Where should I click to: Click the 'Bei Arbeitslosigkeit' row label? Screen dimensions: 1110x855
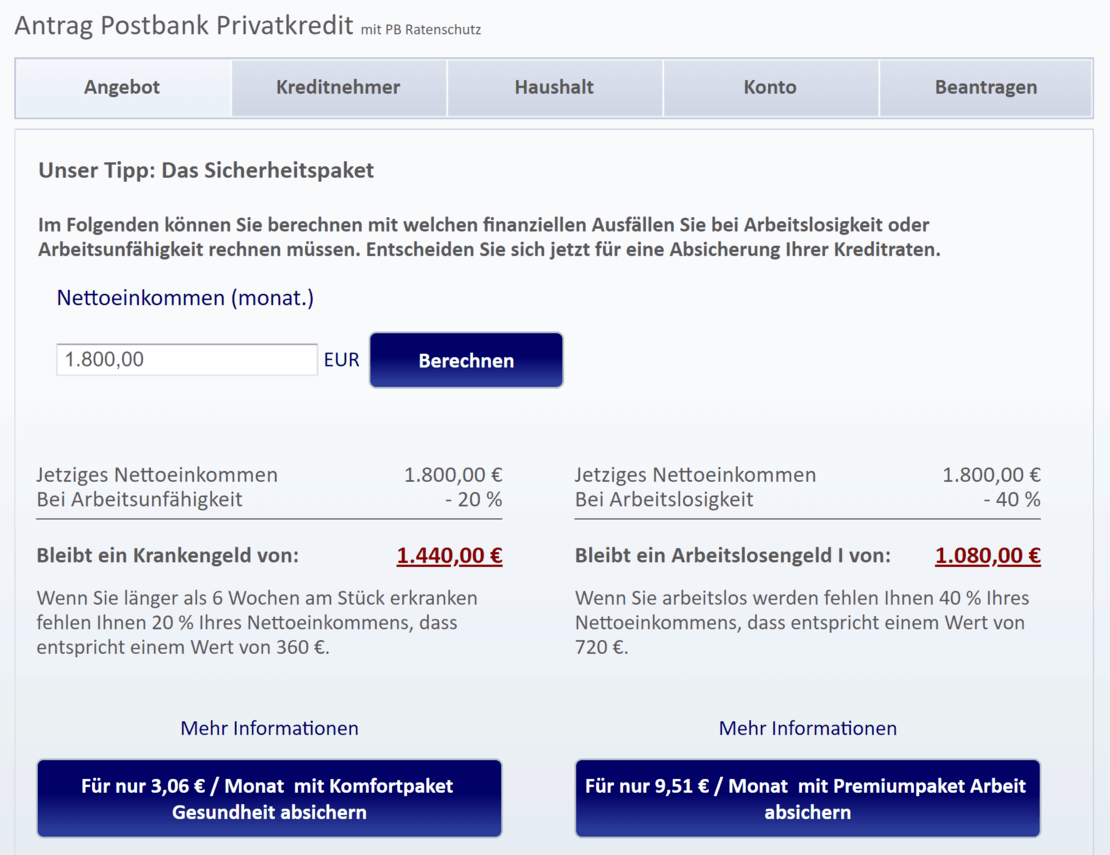coord(664,500)
